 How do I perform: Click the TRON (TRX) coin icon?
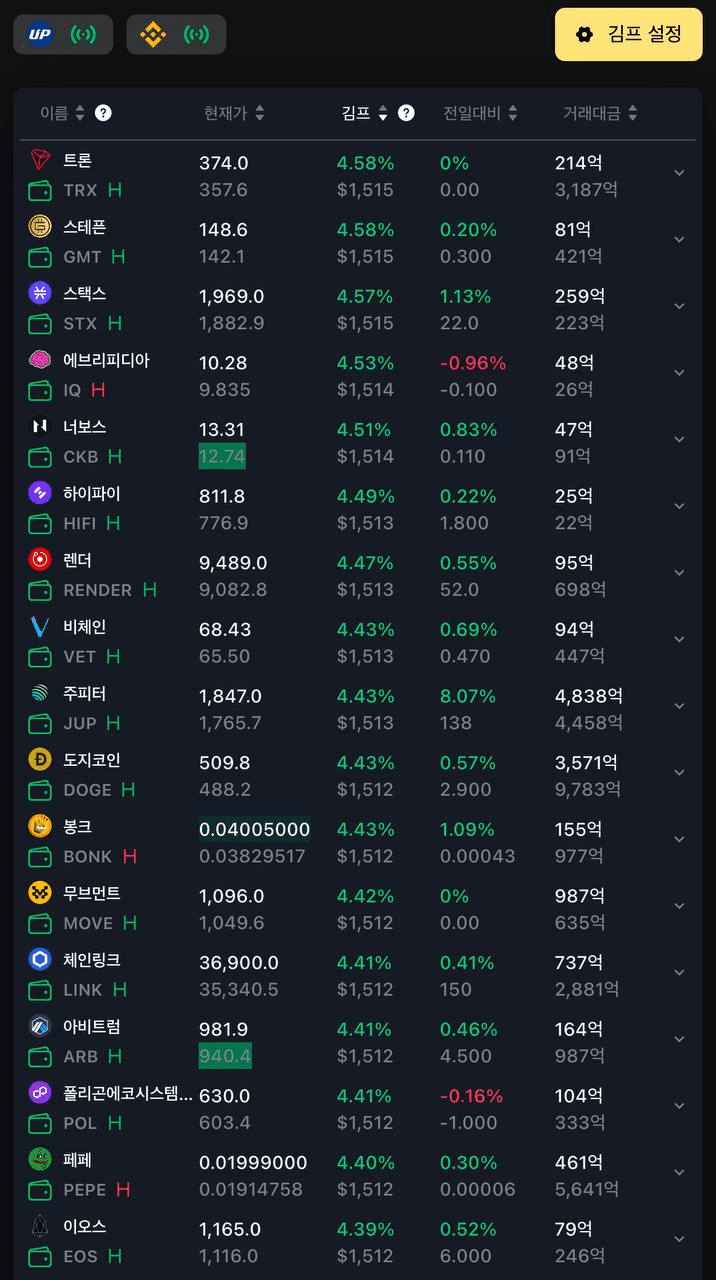pyautogui.click(x=40, y=160)
